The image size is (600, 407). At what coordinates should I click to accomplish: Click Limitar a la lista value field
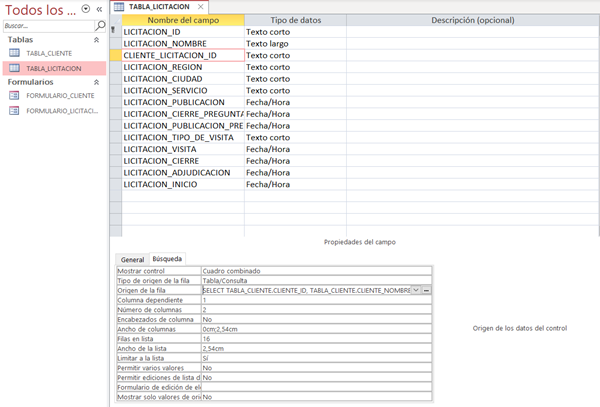pyautogui.click(x=316, y=358)
